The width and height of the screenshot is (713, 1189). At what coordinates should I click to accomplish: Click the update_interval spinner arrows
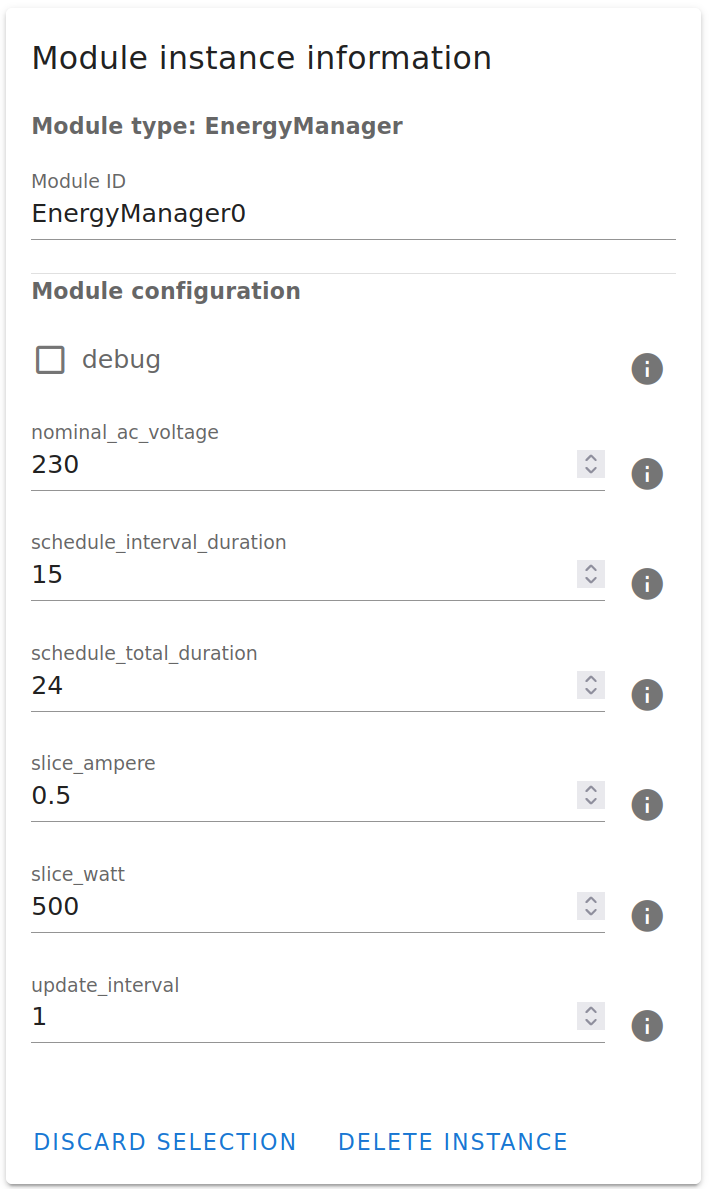[591, 1016]
